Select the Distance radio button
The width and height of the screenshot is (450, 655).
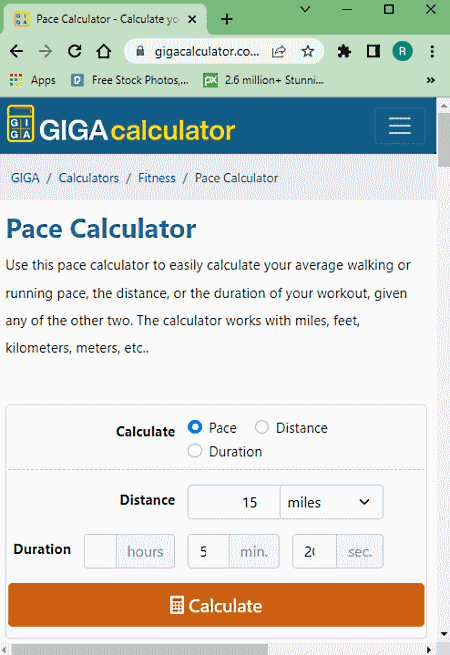262,427
